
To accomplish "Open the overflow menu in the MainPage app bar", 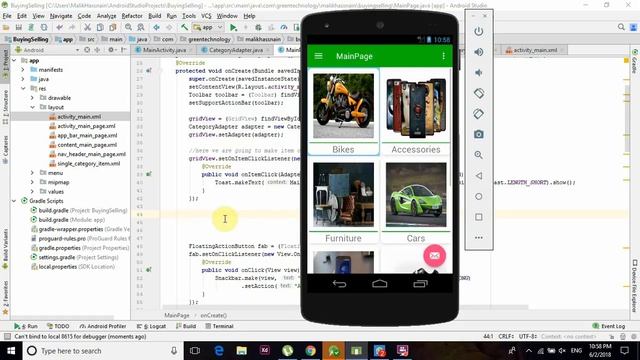I will [x=443, y=56].
